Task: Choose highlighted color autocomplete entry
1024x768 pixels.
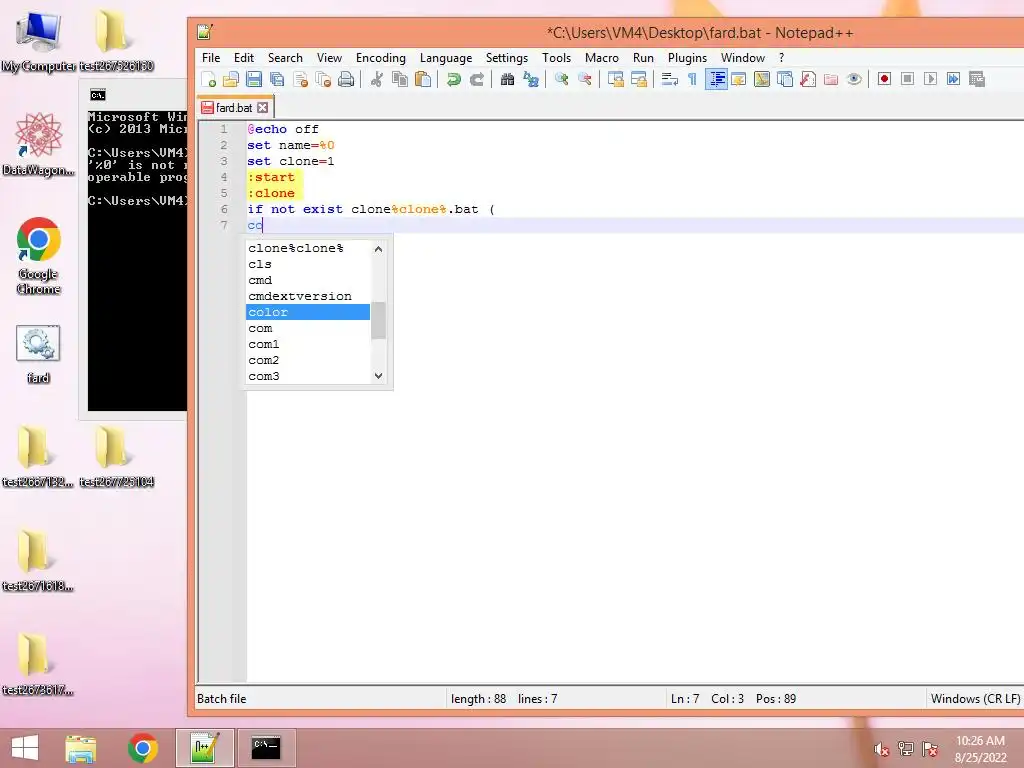Action: (x=308, y=312)
